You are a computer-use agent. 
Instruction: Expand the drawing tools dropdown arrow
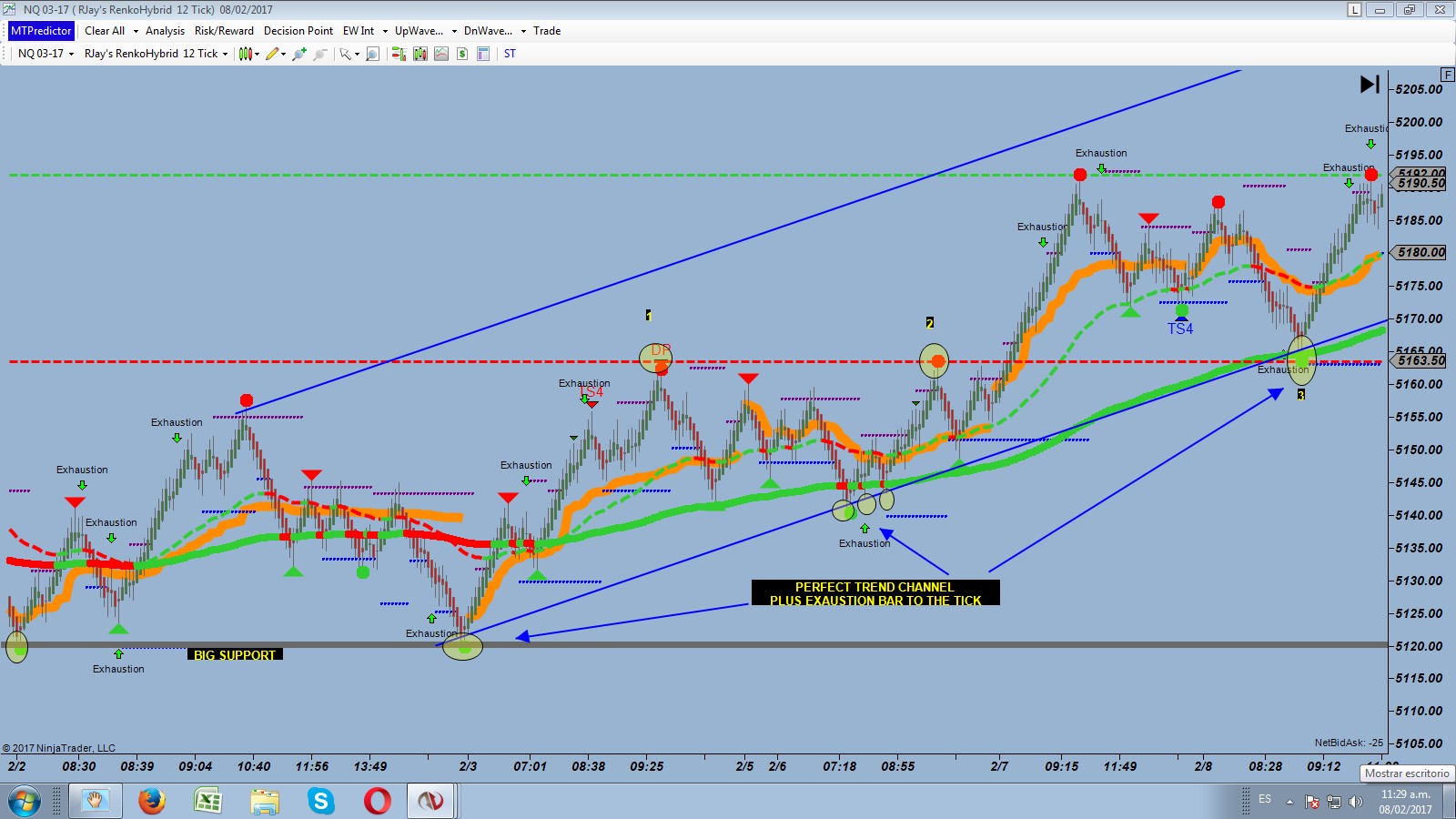pos(283,54)
